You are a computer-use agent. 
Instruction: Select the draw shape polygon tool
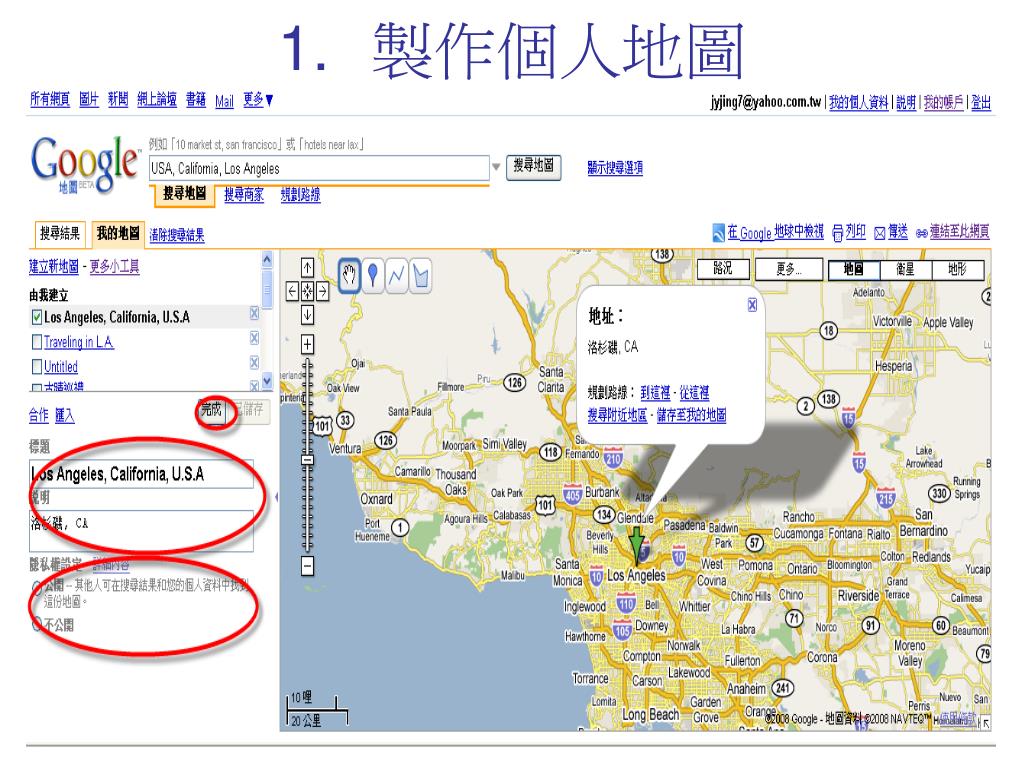[x=421, y=276]
